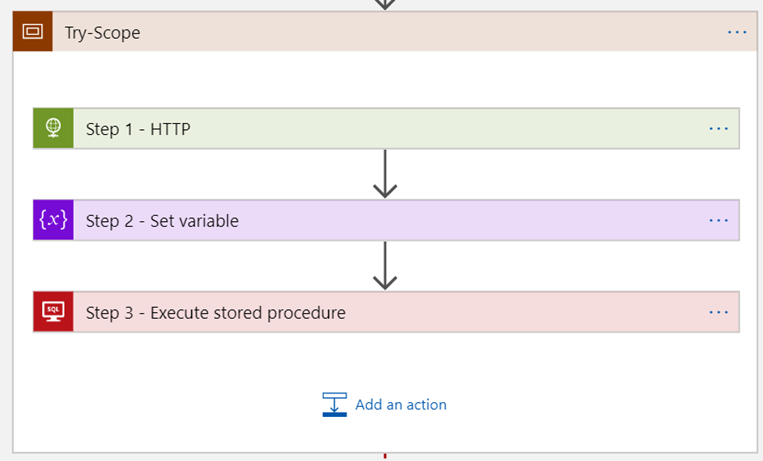Expand the Step 1 - HTTP title

click(138, 129)
